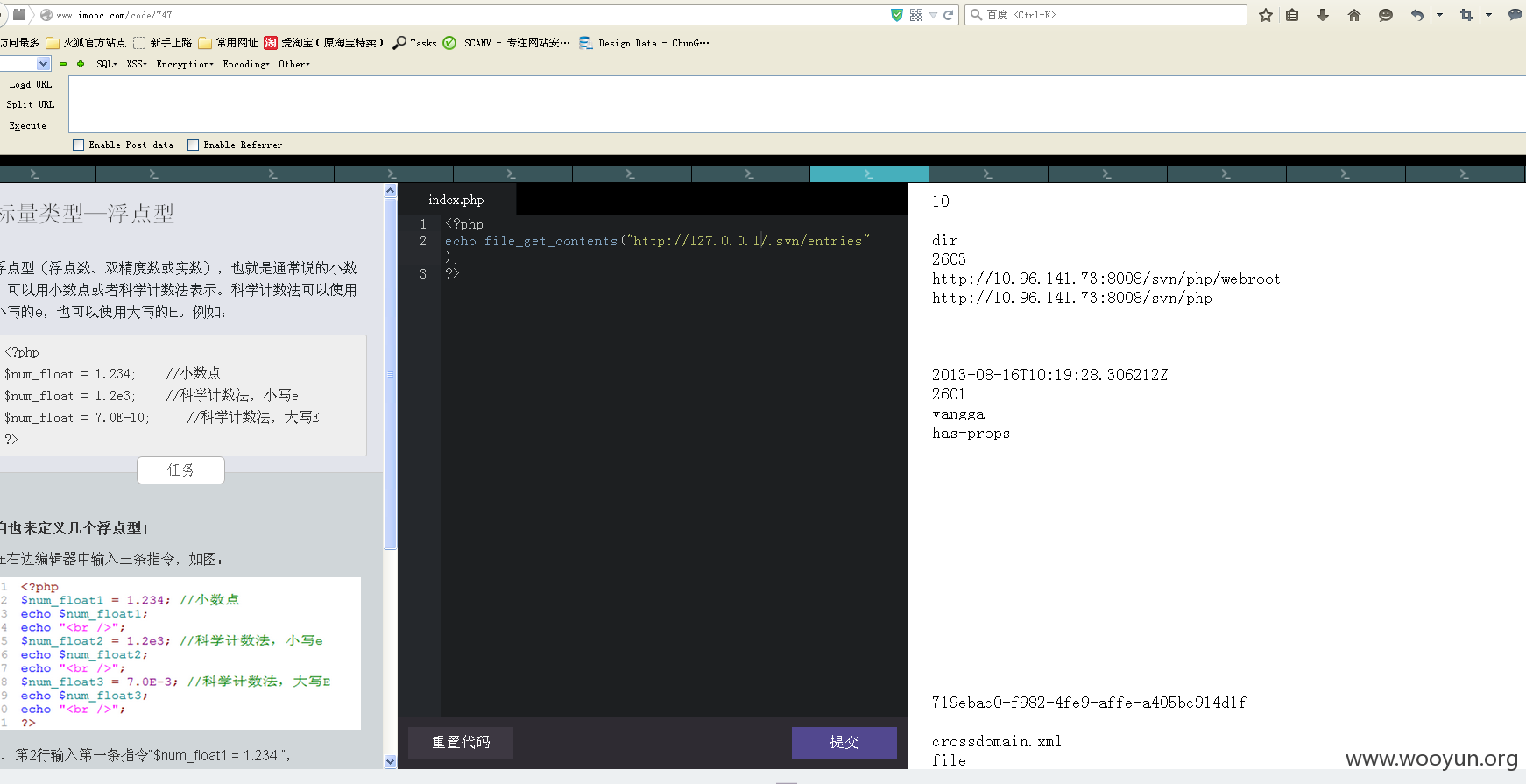Open the downloads arrow icon

1323,15
